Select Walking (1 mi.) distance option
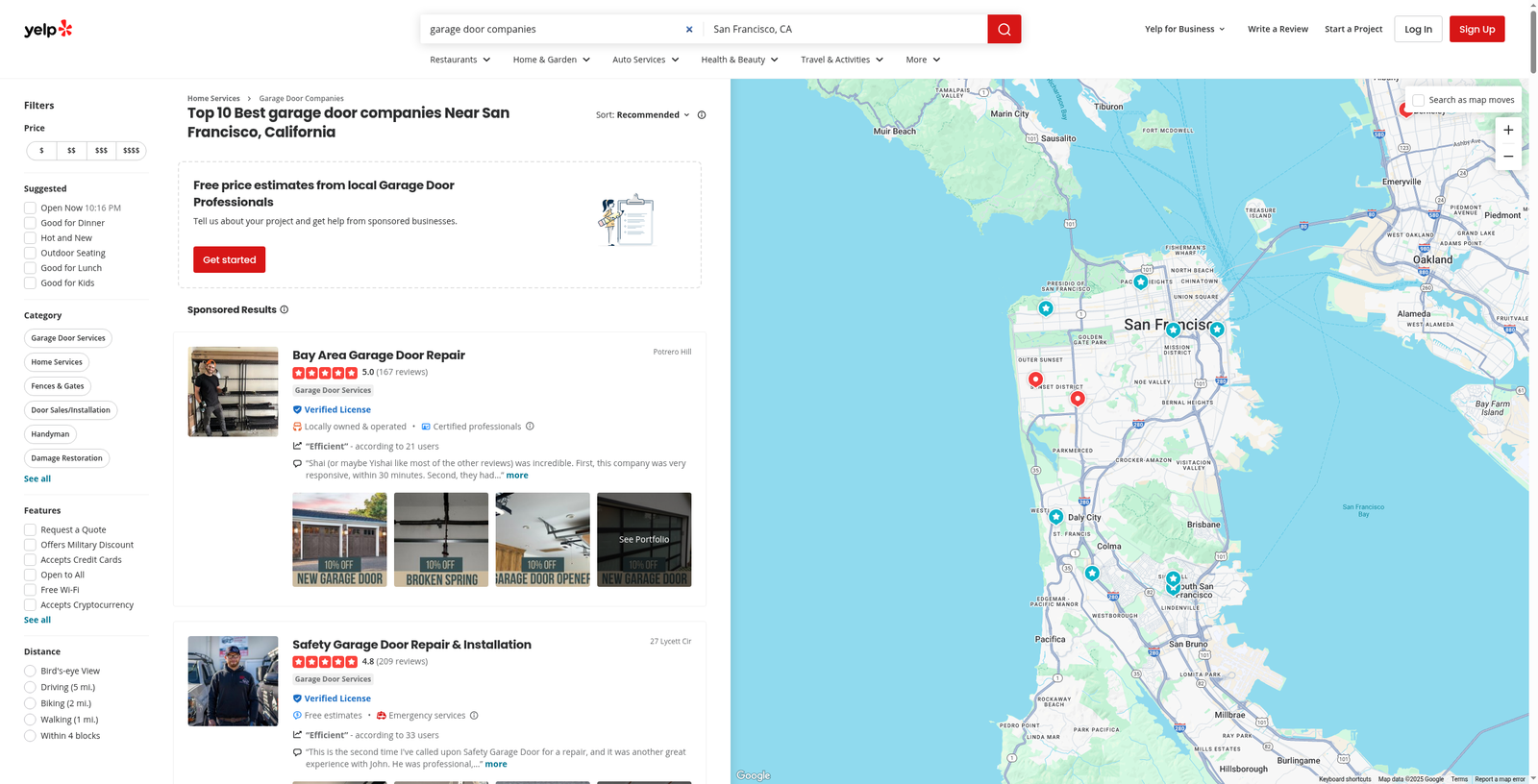Screen dimensions: 1538x784 (x=30, y=720)
